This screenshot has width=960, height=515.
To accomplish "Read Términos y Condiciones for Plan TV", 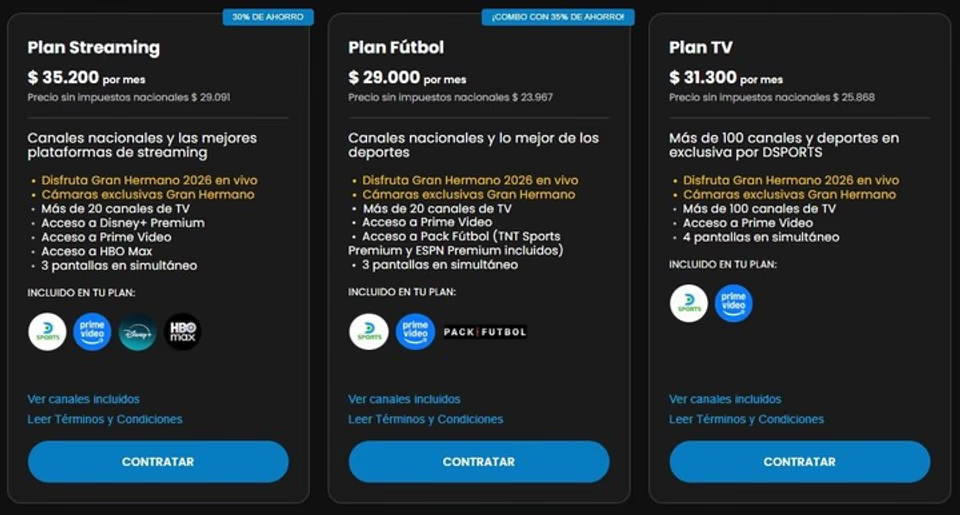I will pyautogui.click(x=747, y=419).
